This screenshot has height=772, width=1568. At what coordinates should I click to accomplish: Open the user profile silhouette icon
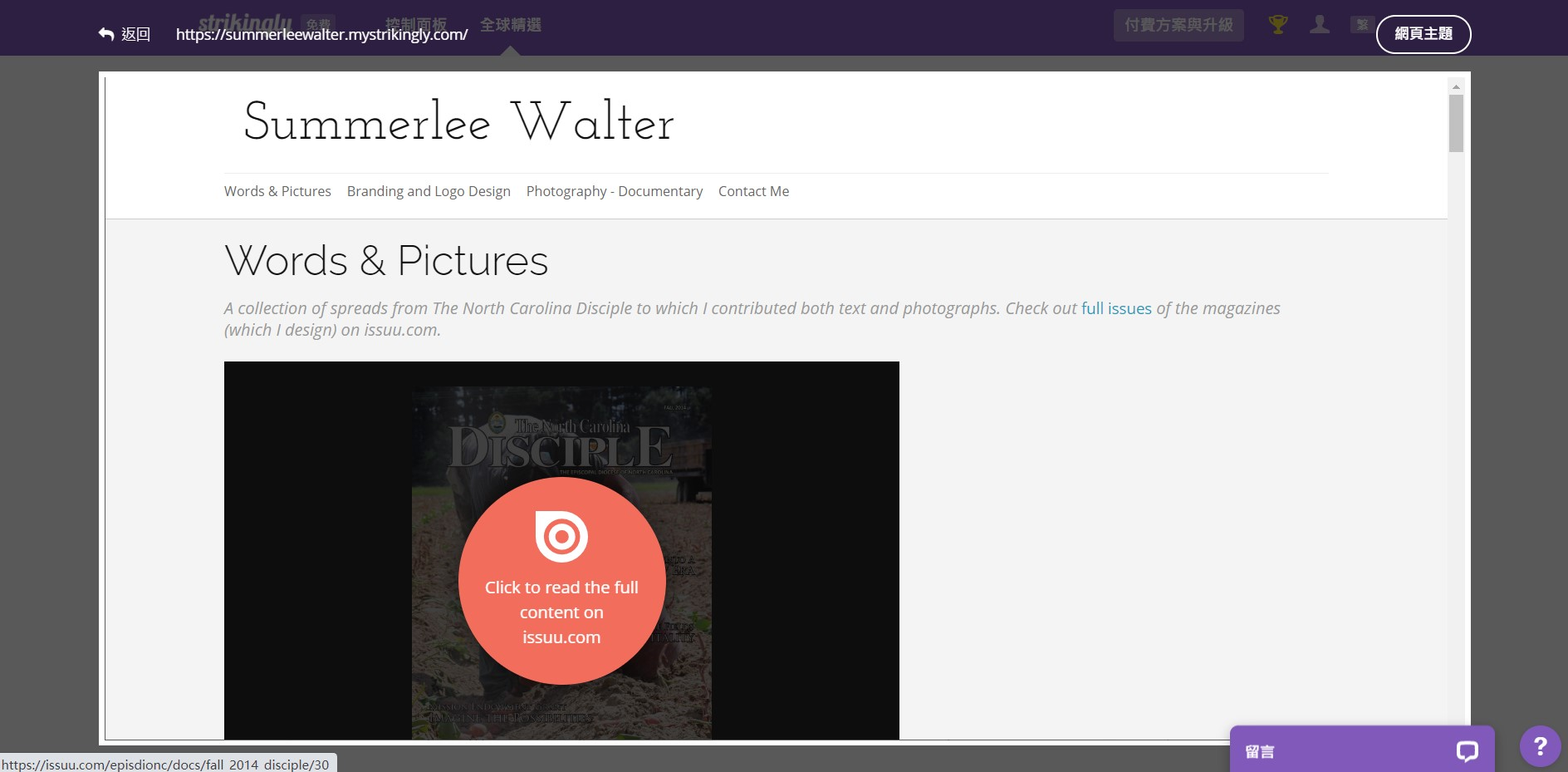pyautogui.click(x=1319, y=25)
